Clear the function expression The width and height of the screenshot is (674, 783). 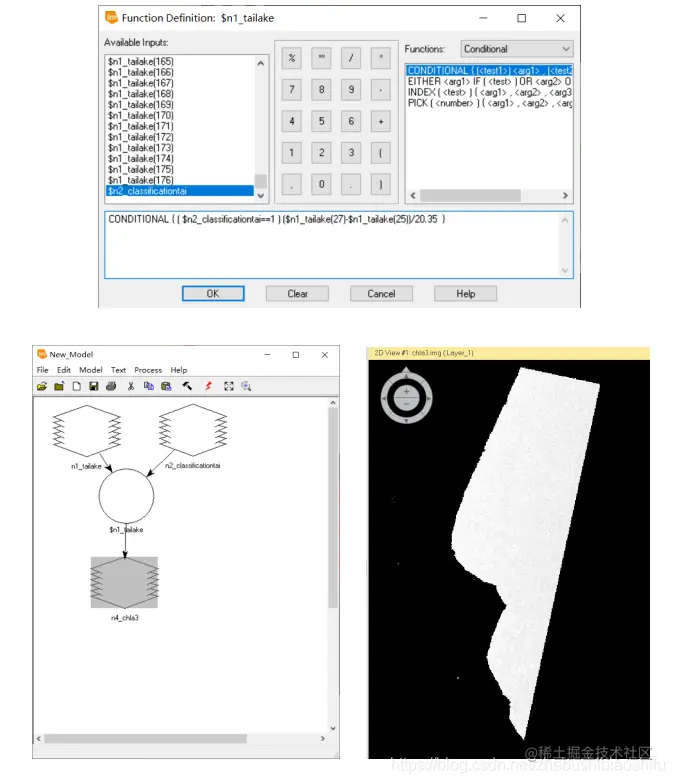pyautogui.click(x=297, y=294)
